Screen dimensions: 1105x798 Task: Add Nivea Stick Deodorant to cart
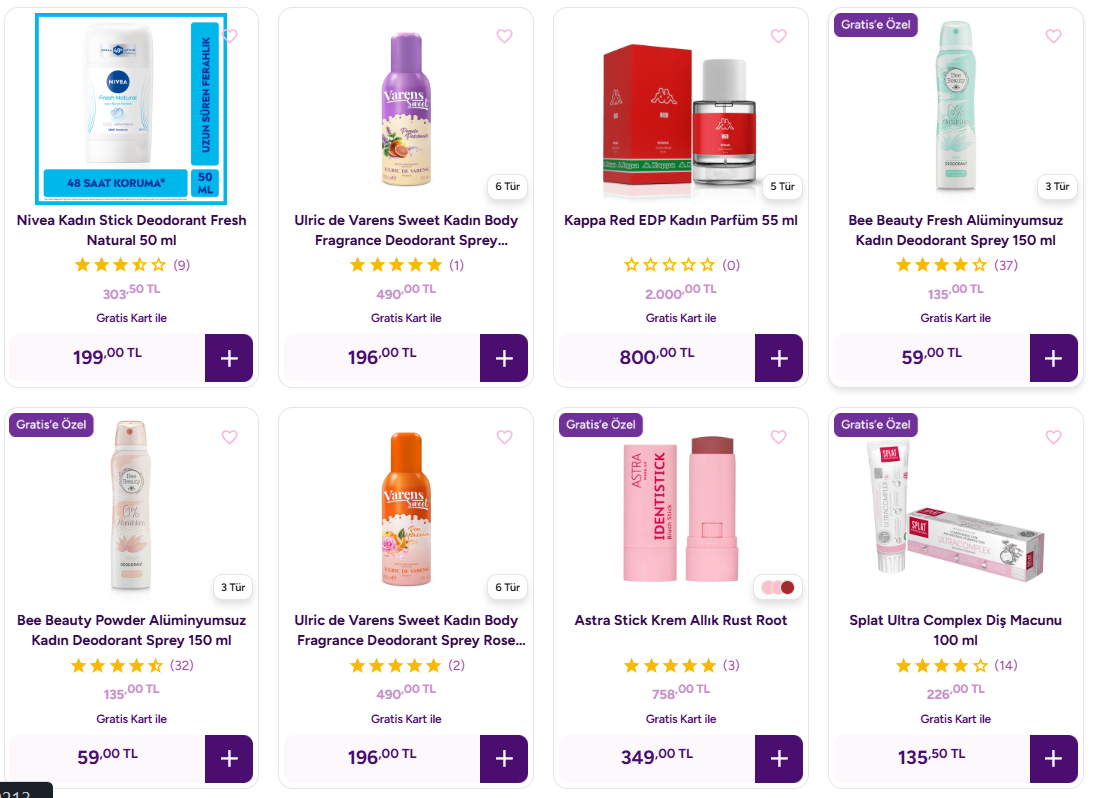tap(229, 358)
